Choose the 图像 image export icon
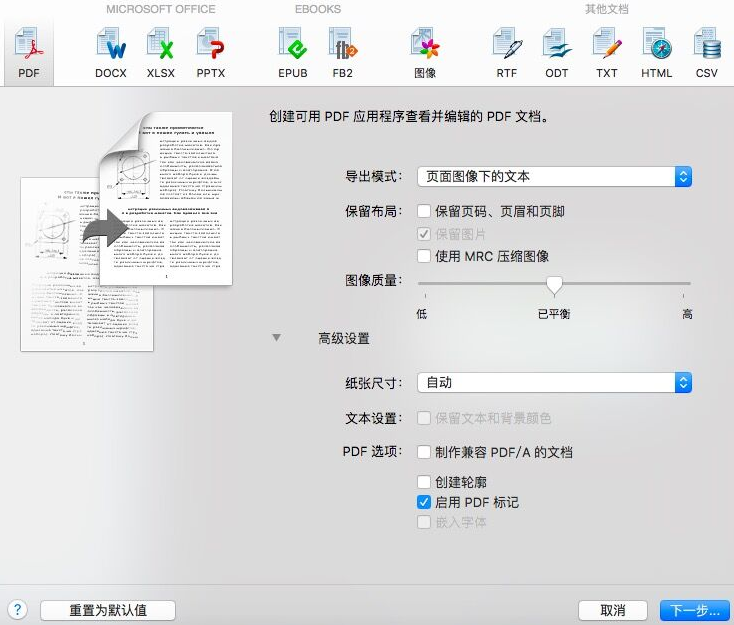 [x=425, y=53]
